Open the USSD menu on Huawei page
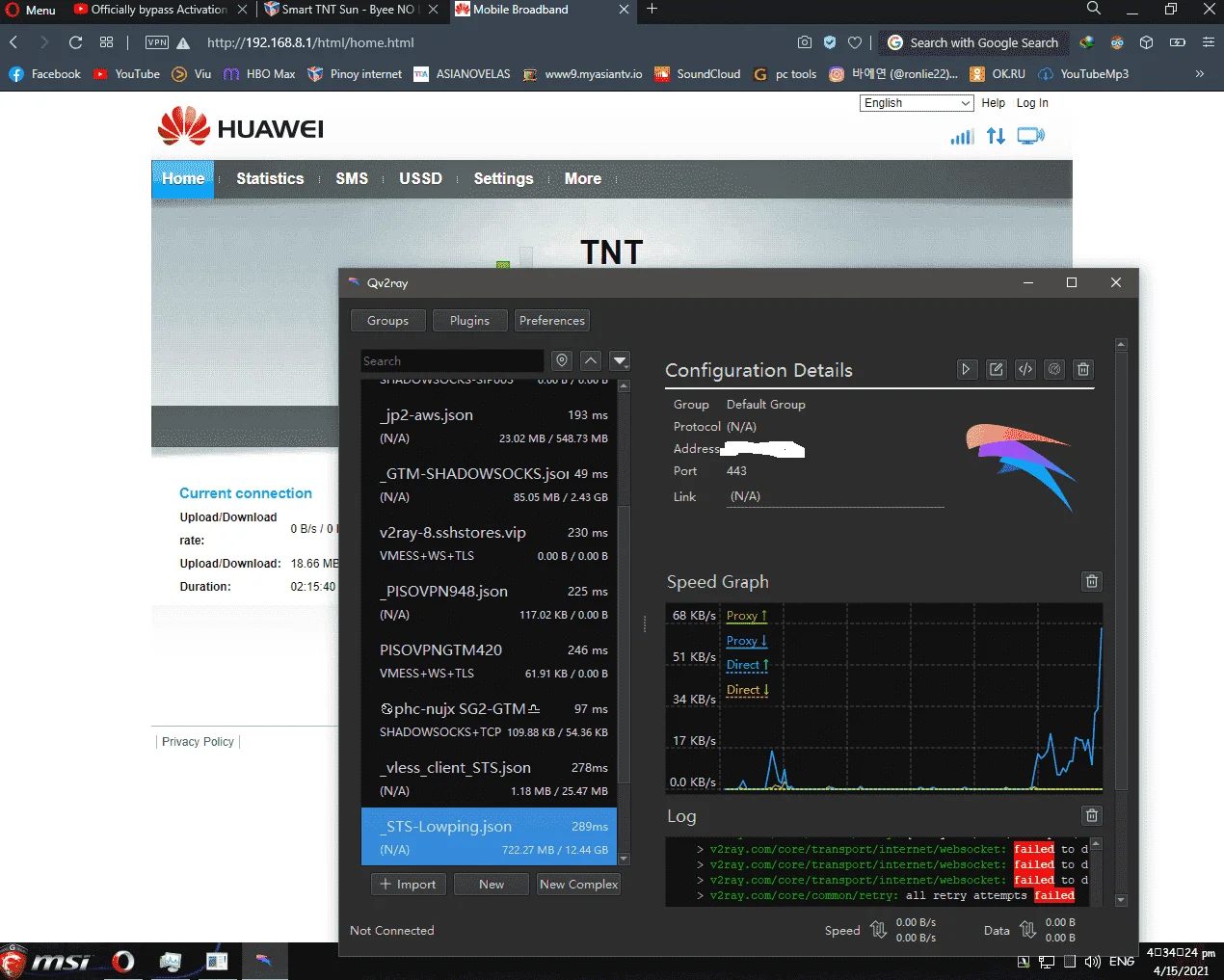Screen dimensions: 1224x980 pyautogui.click(x=420, y=179)
